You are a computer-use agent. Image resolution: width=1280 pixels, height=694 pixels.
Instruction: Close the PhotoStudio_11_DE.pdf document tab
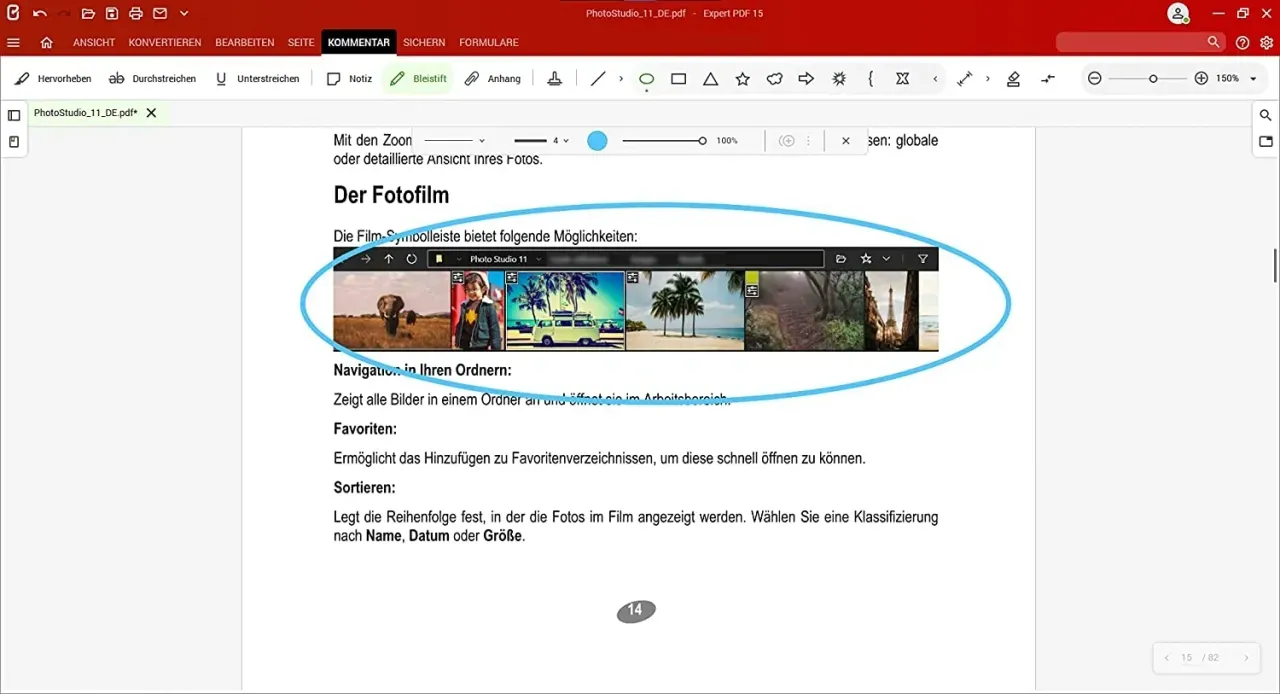point(151,113)
